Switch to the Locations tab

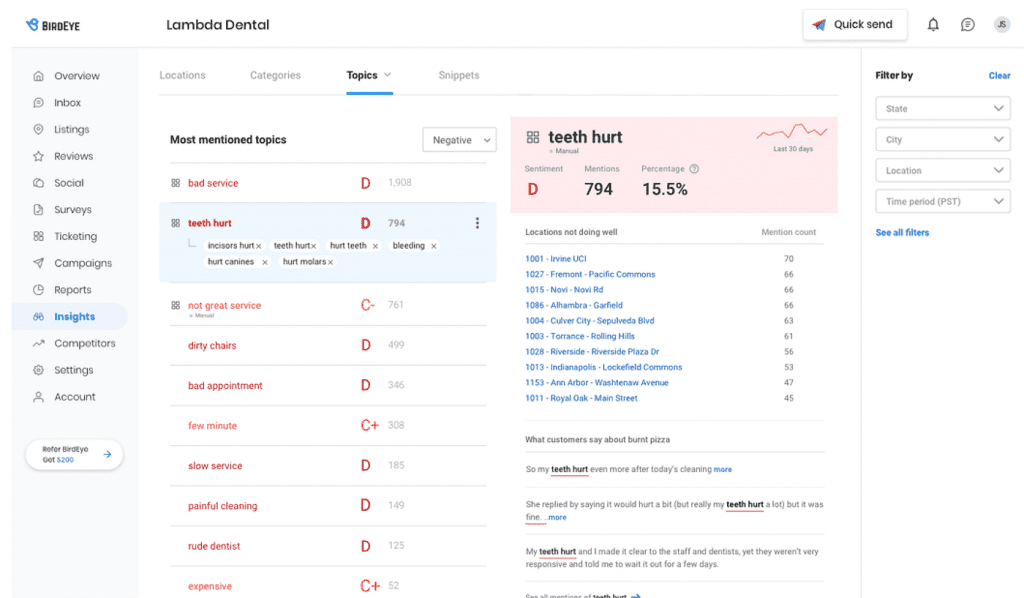[x=182, y=75]
